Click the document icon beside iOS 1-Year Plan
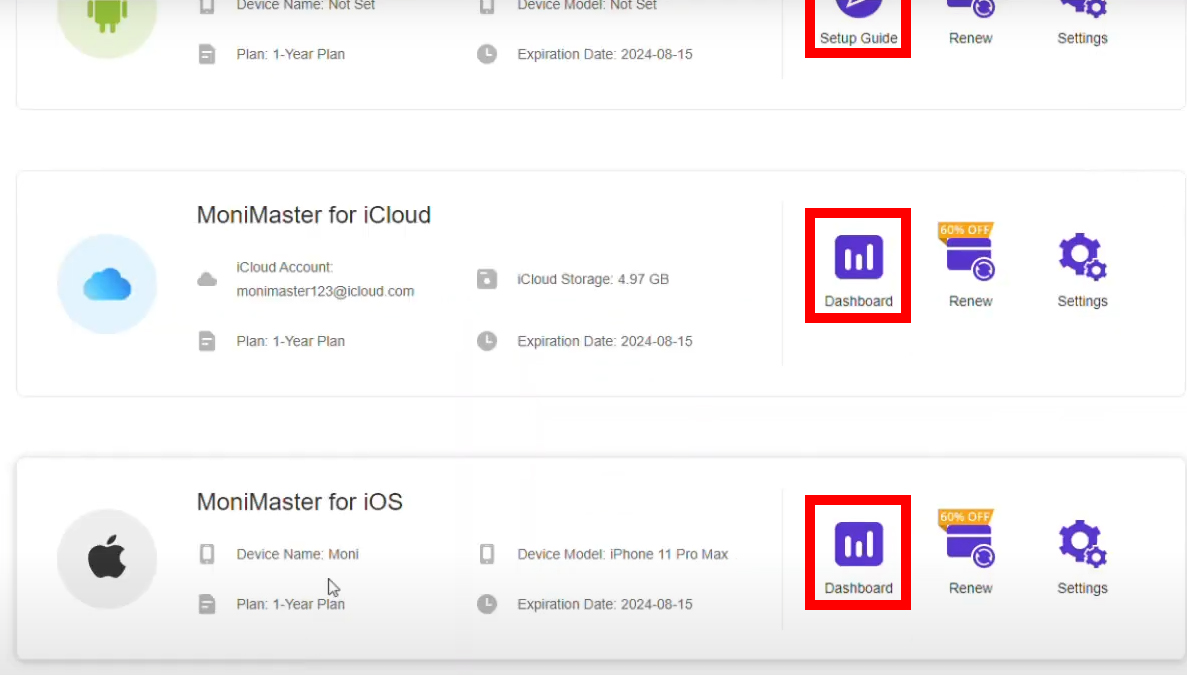Viewport: 1187px width, 675px height. [207, 604]
